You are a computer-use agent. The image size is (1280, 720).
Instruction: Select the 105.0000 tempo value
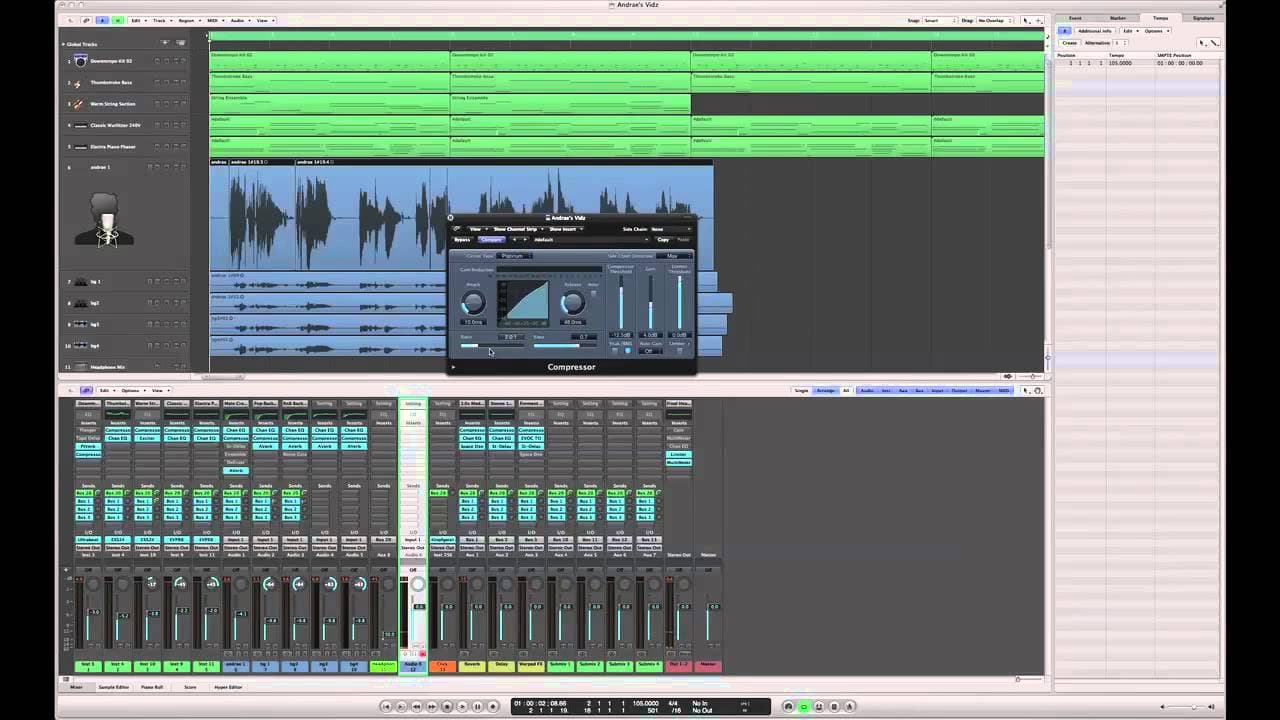(x=1120, y=63)
